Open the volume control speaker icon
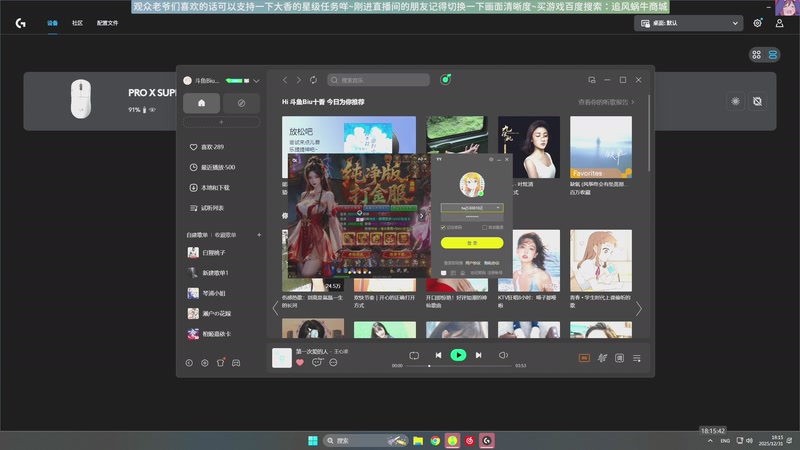This screenshot has width=800, height=450. tap(503, 355)
